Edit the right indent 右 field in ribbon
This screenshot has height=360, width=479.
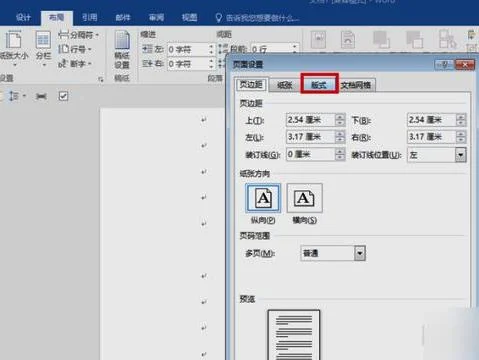188,63
